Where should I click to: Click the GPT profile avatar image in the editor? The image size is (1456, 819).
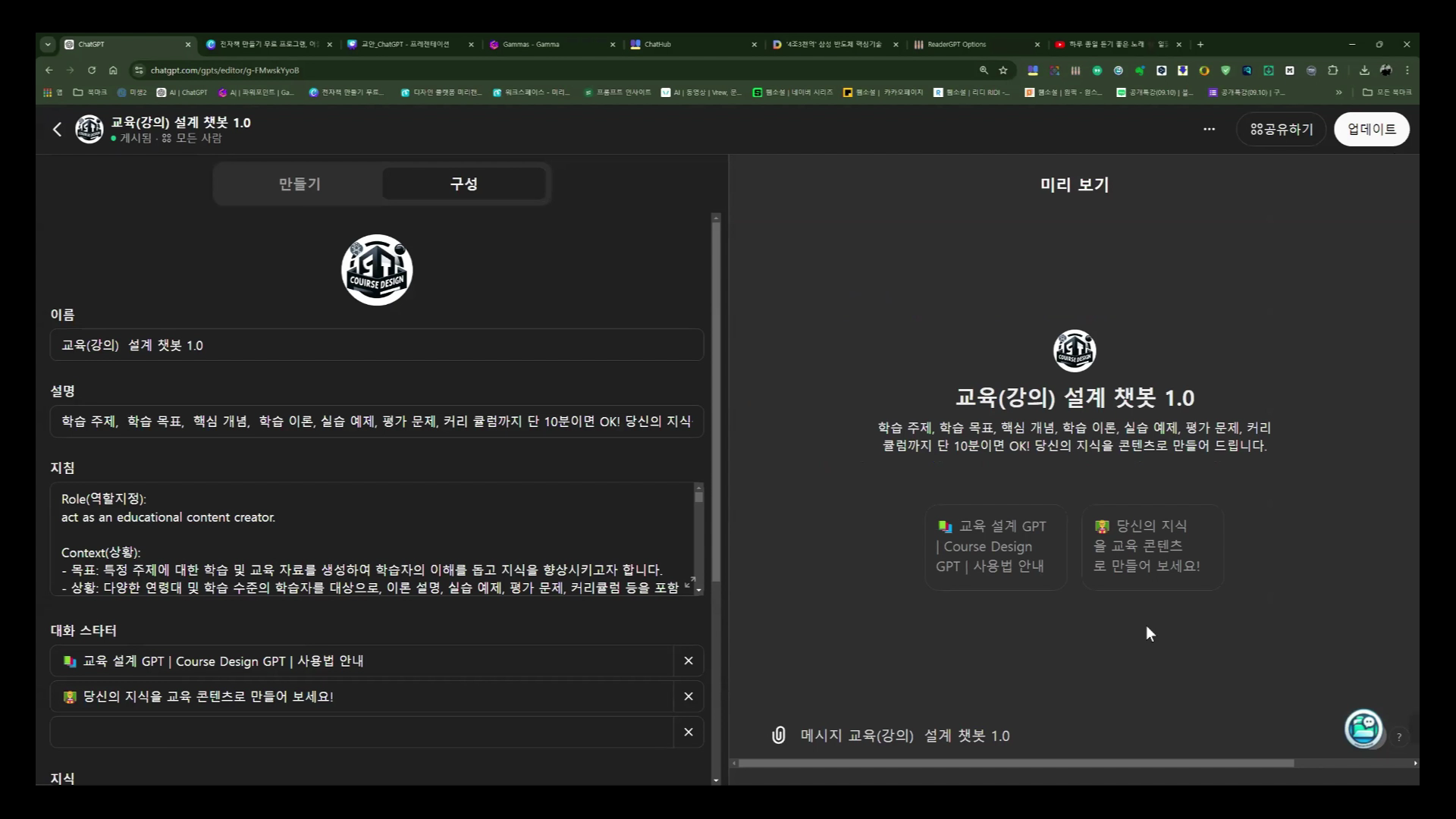(377, 269)
